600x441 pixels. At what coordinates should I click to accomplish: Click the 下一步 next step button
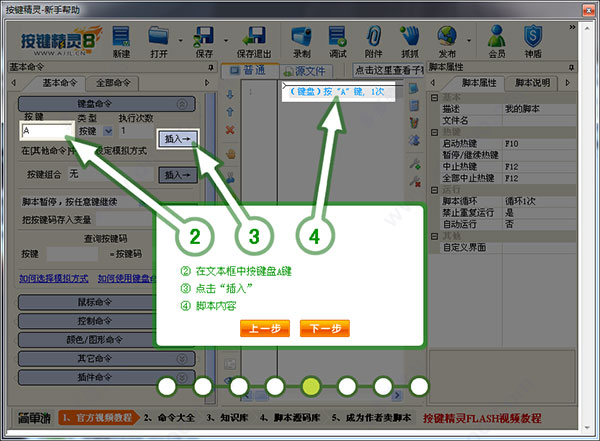[x=325, y=328]
